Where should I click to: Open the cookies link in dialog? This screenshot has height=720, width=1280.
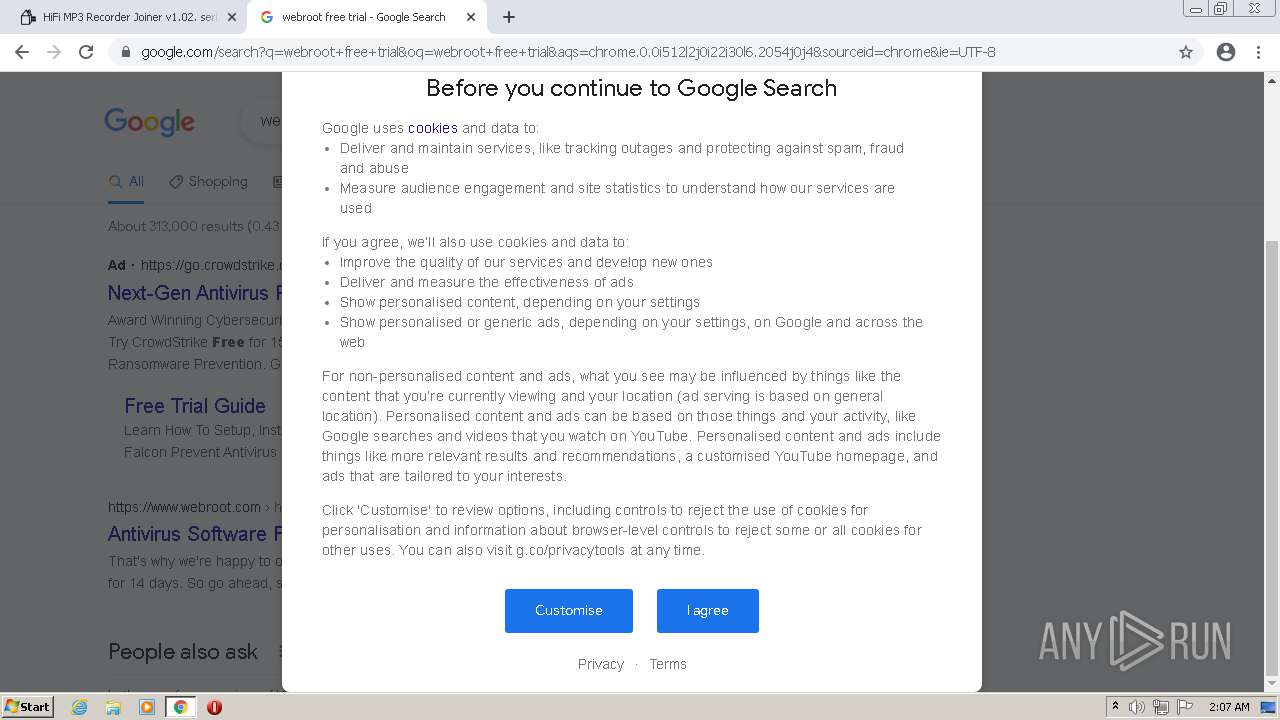(x=433, y=128)
